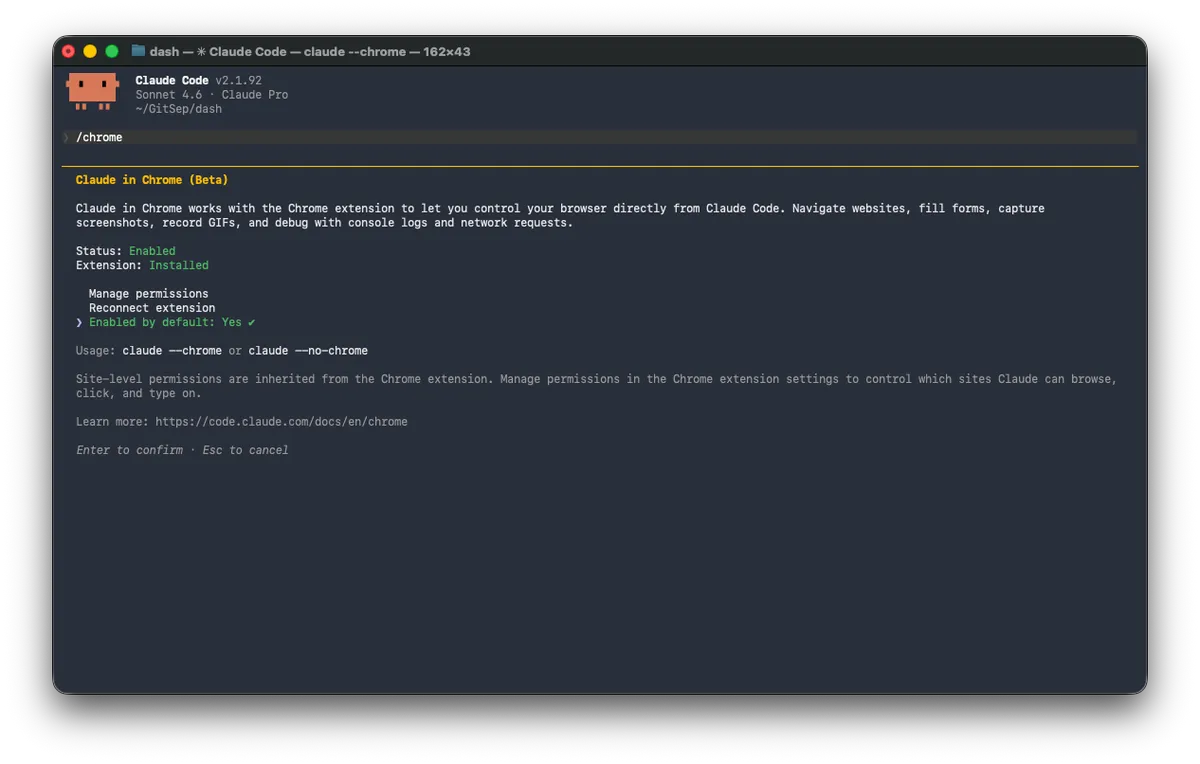Click the Claude Code v2.1.92 version text

pos(198,80)
